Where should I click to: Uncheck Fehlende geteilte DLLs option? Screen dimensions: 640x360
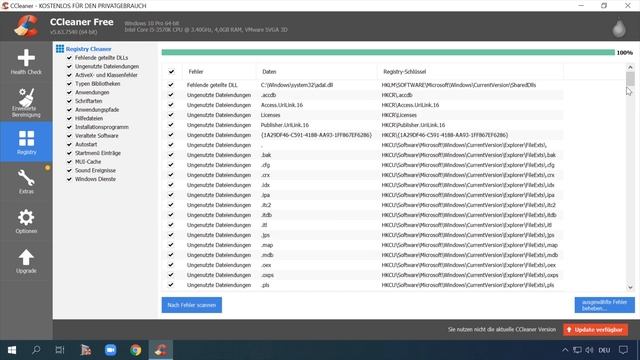pos(69,58)
